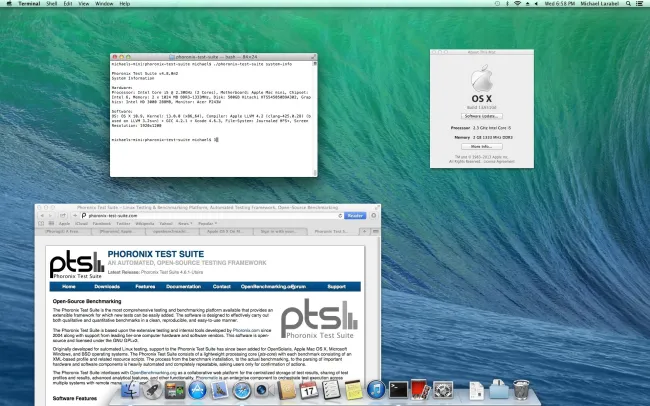650x406 pixels.
Task: Open the Window menu in the menu bar
Action: pos(104,3)
